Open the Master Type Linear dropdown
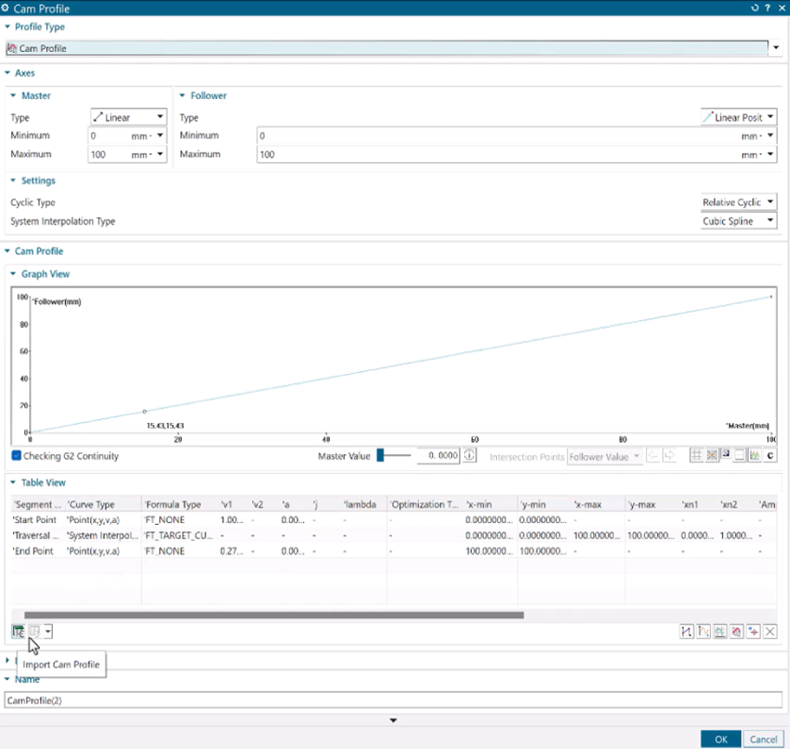This screenshot has width=790, height=749. (x=128, y=117)
